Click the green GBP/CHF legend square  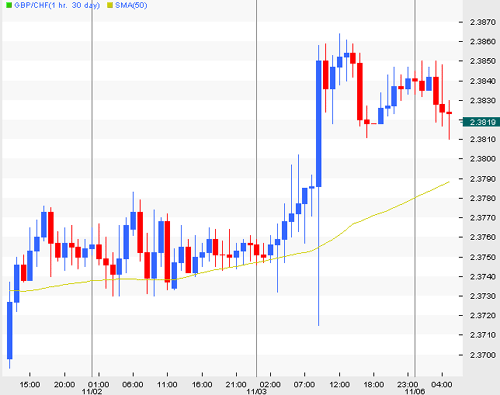(9, 5)
